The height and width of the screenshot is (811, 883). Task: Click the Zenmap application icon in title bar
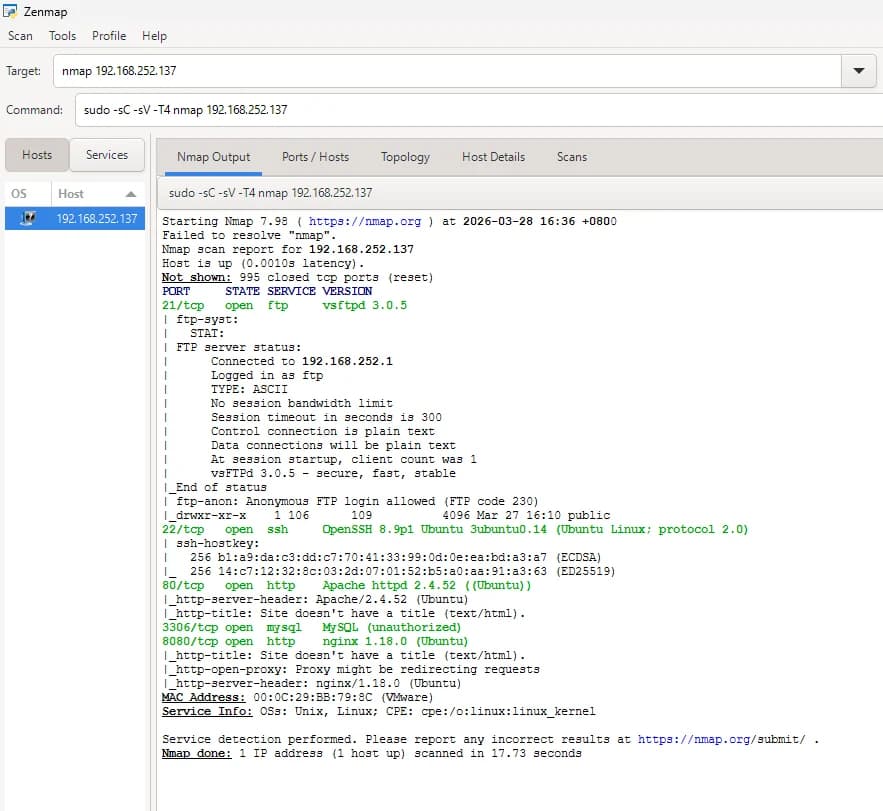point(10,11)
